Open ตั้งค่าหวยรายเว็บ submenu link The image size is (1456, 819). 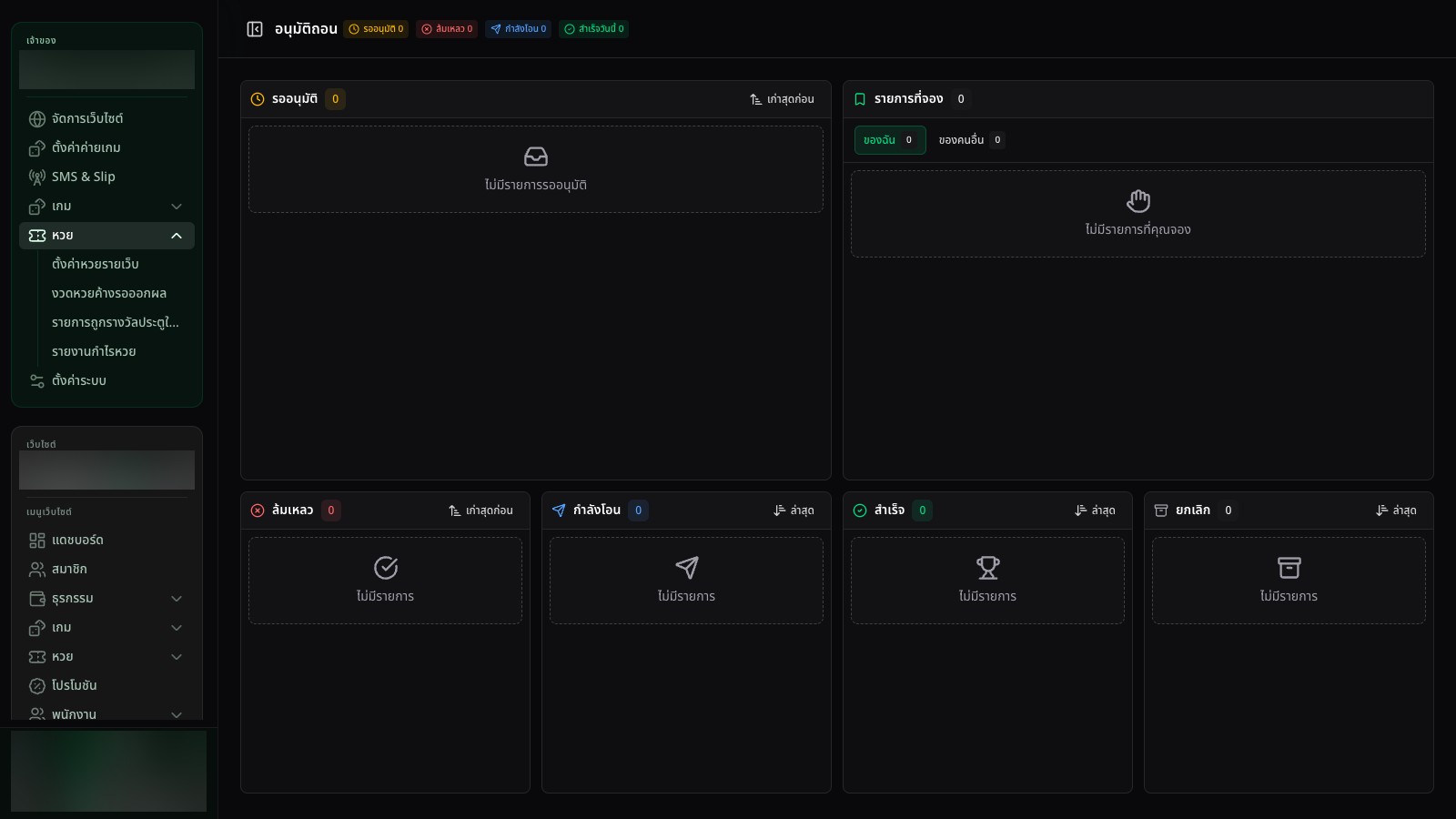96,264
